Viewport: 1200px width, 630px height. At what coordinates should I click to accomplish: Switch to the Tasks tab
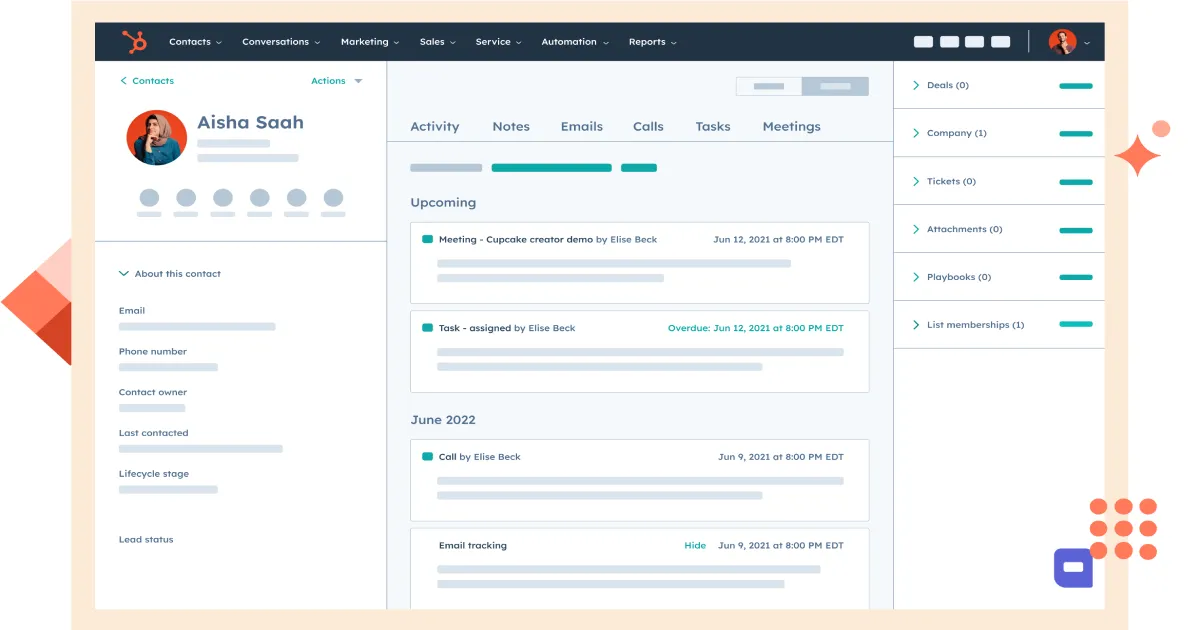point(712,126)
